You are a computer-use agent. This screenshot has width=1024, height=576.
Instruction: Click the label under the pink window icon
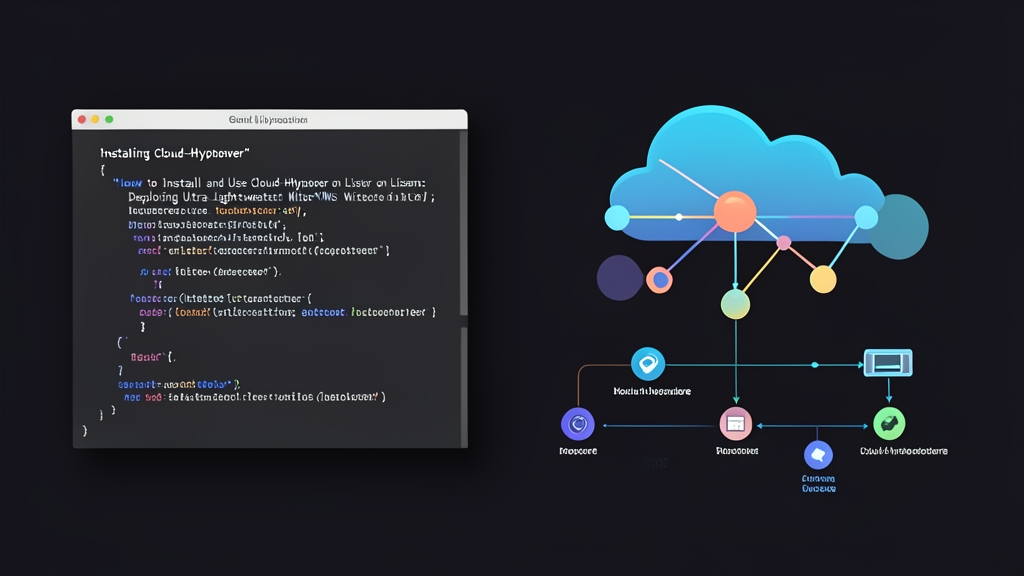coord(737,451)
